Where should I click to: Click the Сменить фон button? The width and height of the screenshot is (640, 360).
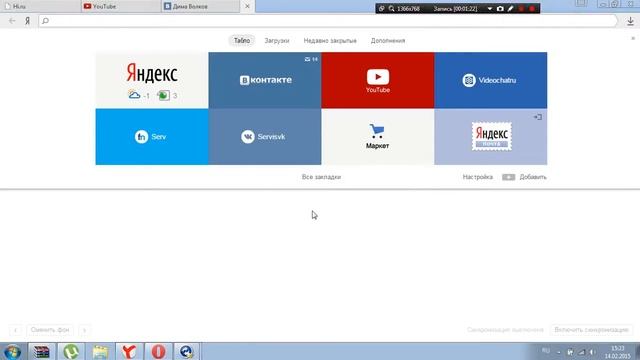click(x=50, y=330)
